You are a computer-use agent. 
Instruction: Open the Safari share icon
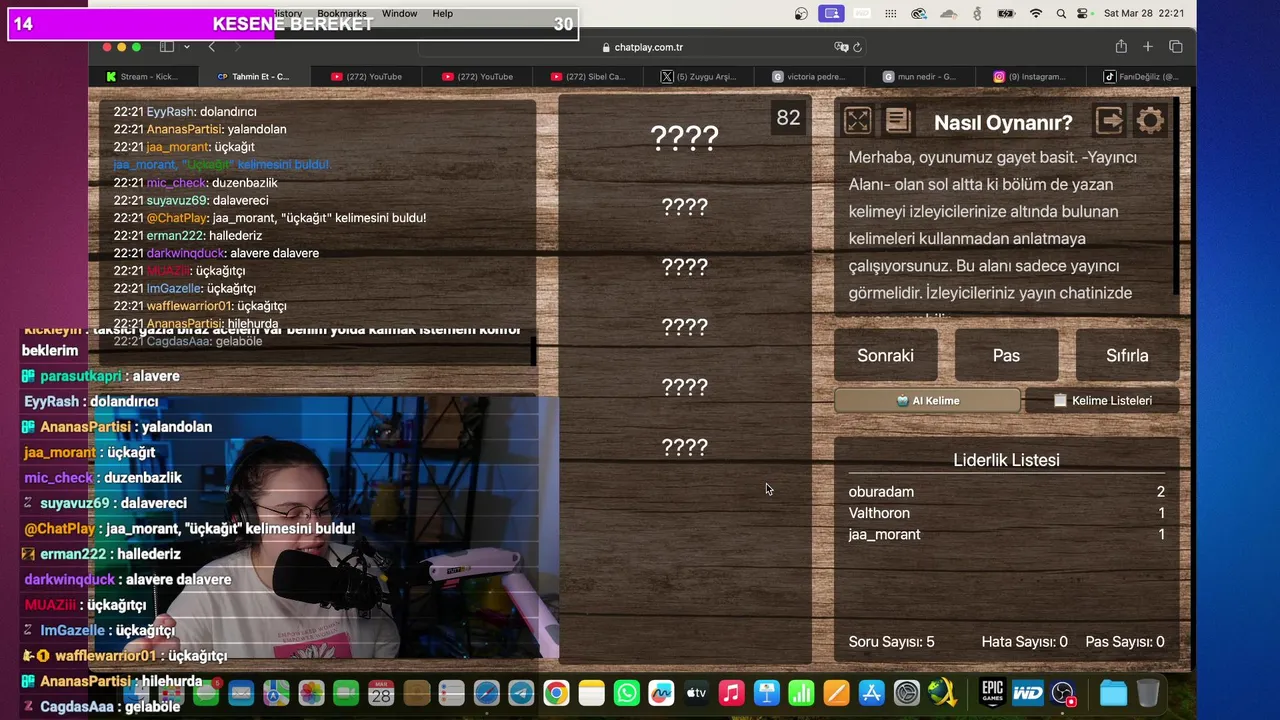pyautogui.click(x=1121, y=47)
